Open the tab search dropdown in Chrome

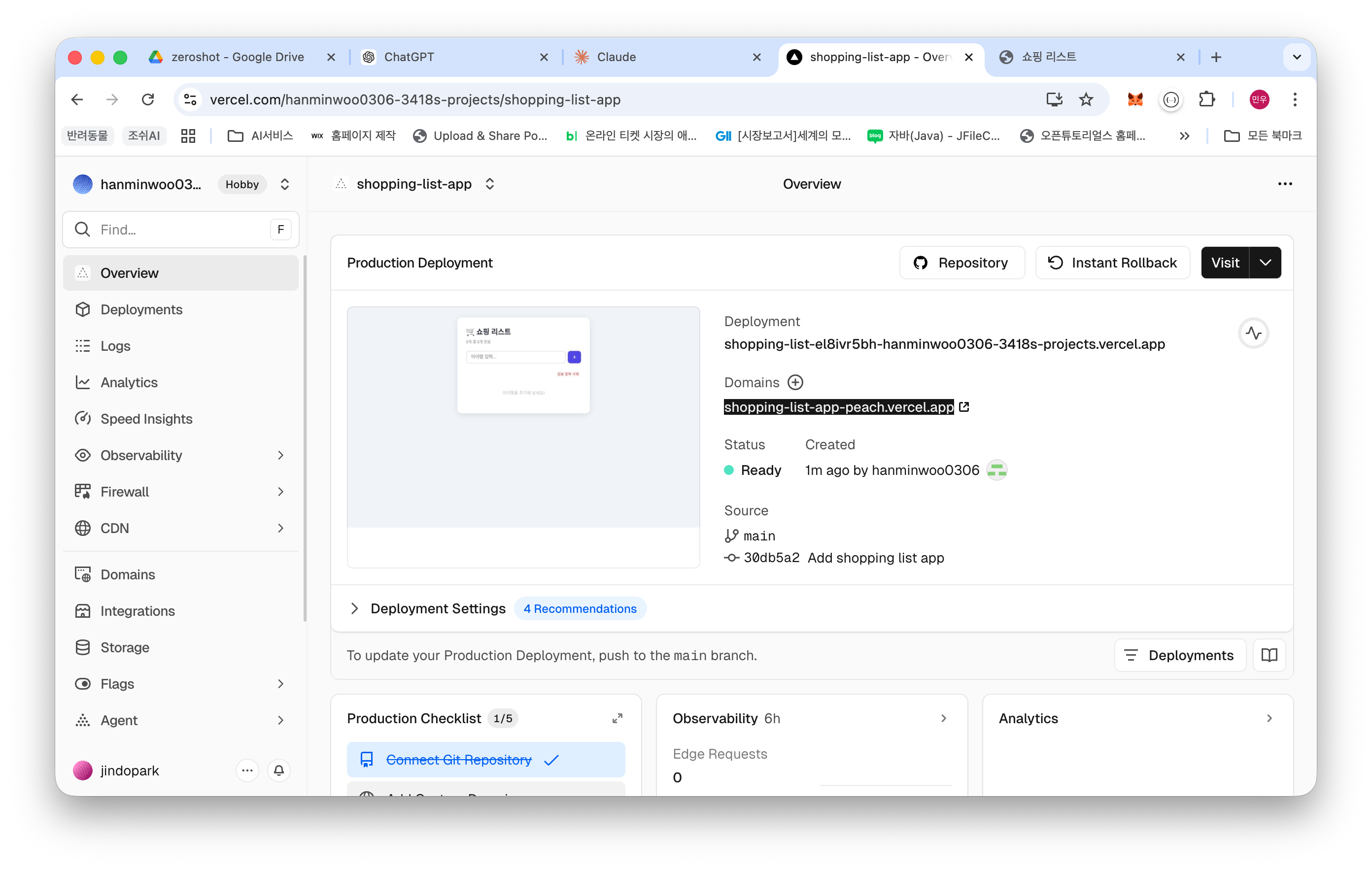tap(1297, 57)
